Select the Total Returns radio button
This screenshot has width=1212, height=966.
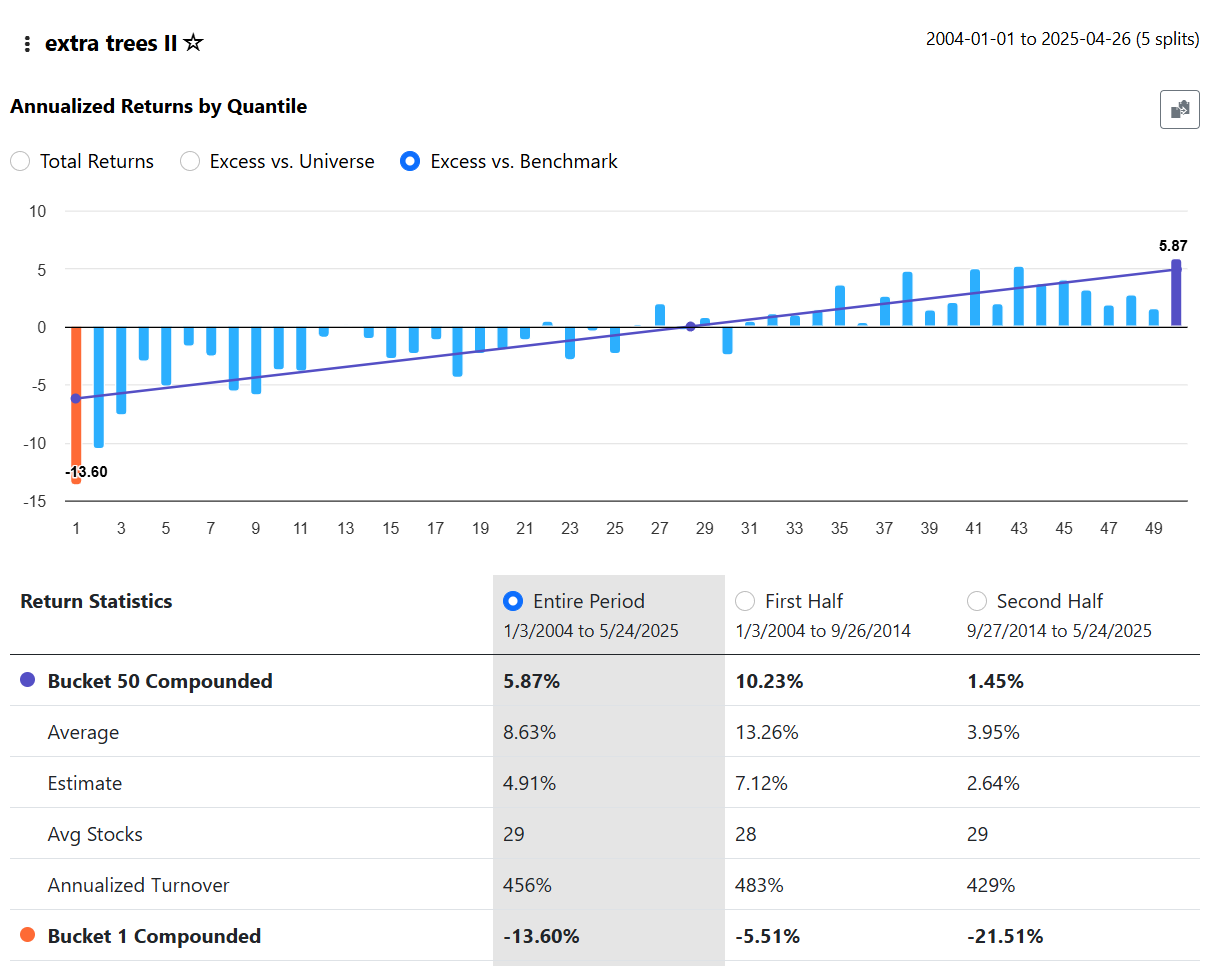pos(20,161)
